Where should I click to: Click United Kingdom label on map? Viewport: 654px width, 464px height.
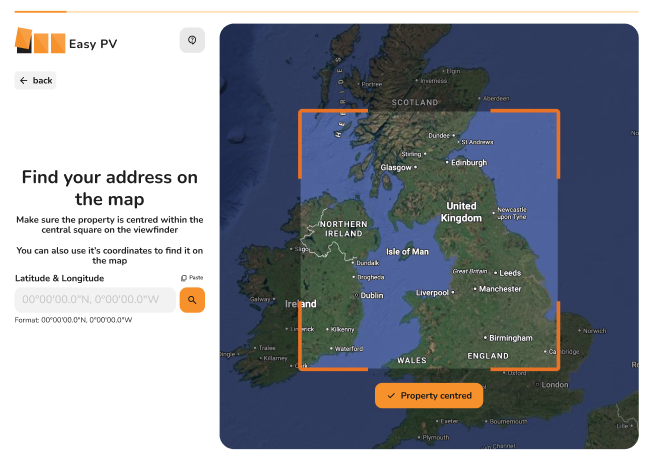click(461, 212)
